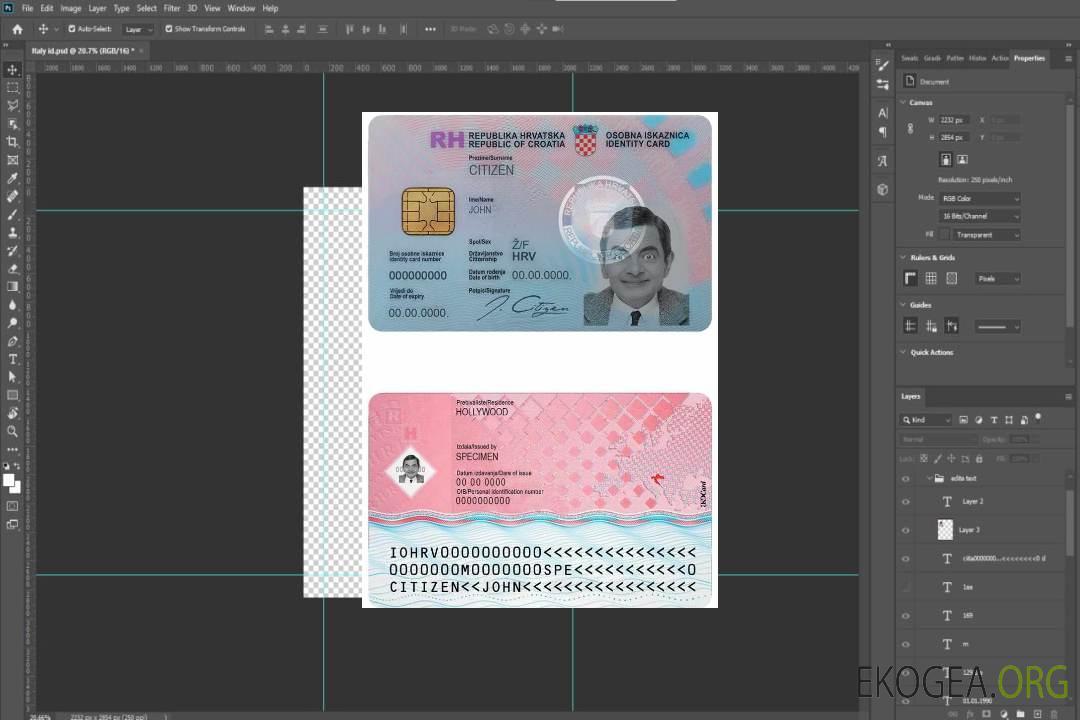This screenshot has width=1080, height=720.
Task: Collapse the Rulers & Grids section
Action: click(x=903, y=257)
